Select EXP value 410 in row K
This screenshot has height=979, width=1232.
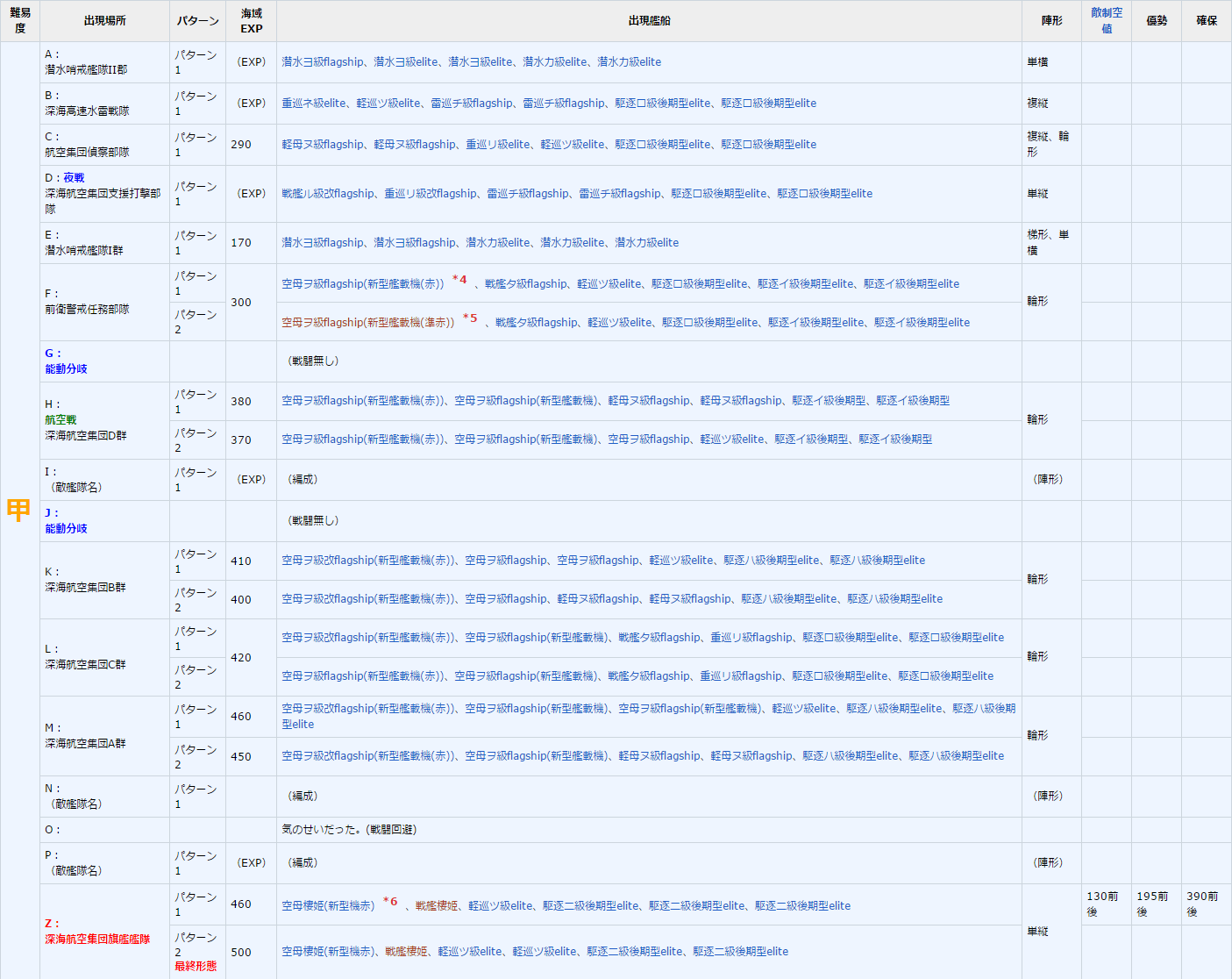241,561
